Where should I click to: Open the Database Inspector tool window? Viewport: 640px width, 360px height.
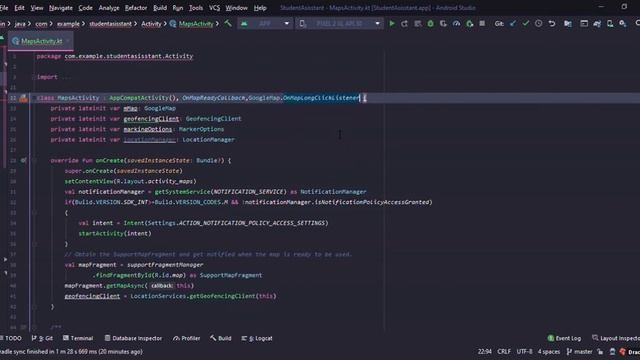tap(133, 338)
